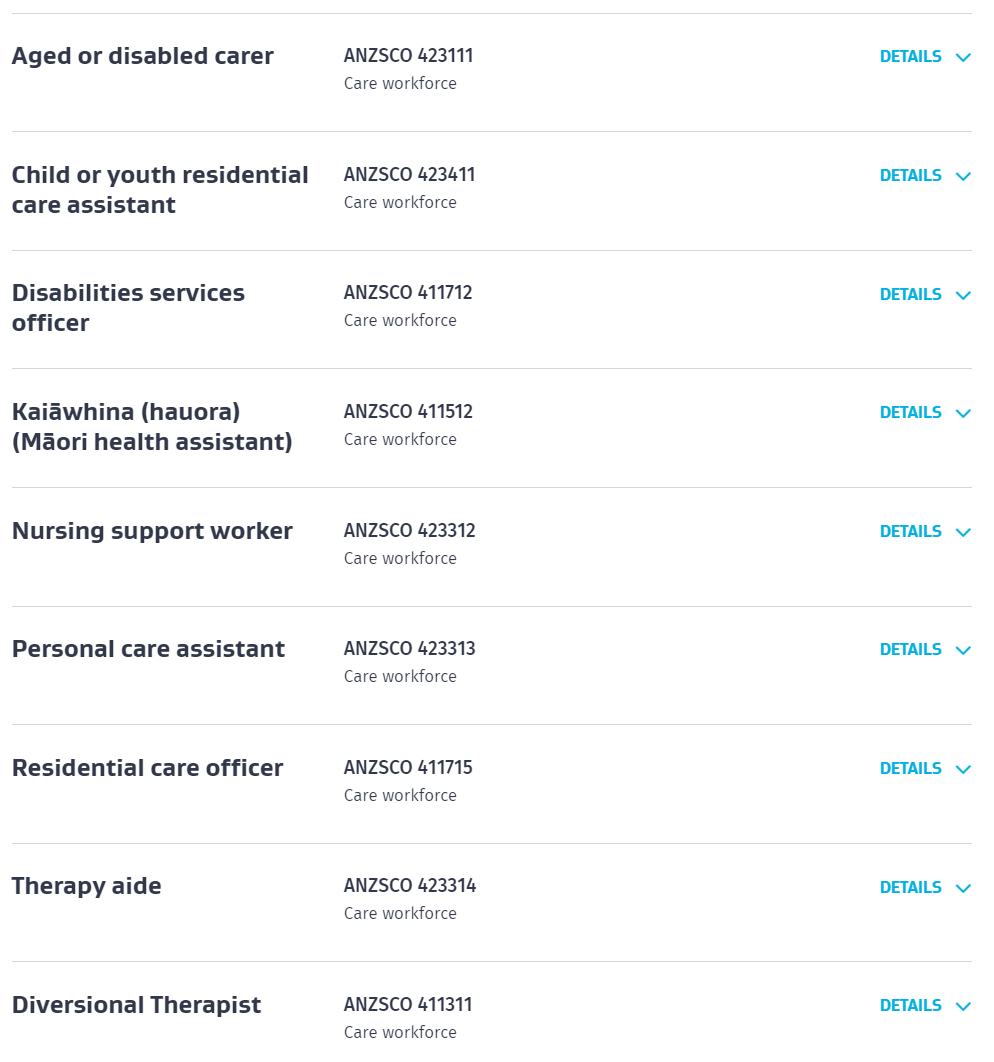Viewport: 994px width, 1062px height.
Task: Click chevron icon beside Child or youth residential
Action: 963,177
